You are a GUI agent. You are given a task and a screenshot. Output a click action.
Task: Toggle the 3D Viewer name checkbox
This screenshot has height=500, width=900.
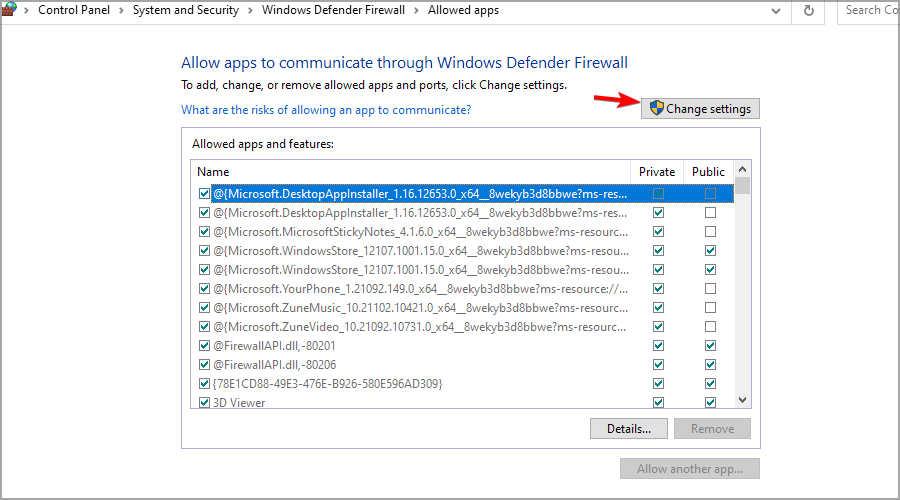[204, 402]
